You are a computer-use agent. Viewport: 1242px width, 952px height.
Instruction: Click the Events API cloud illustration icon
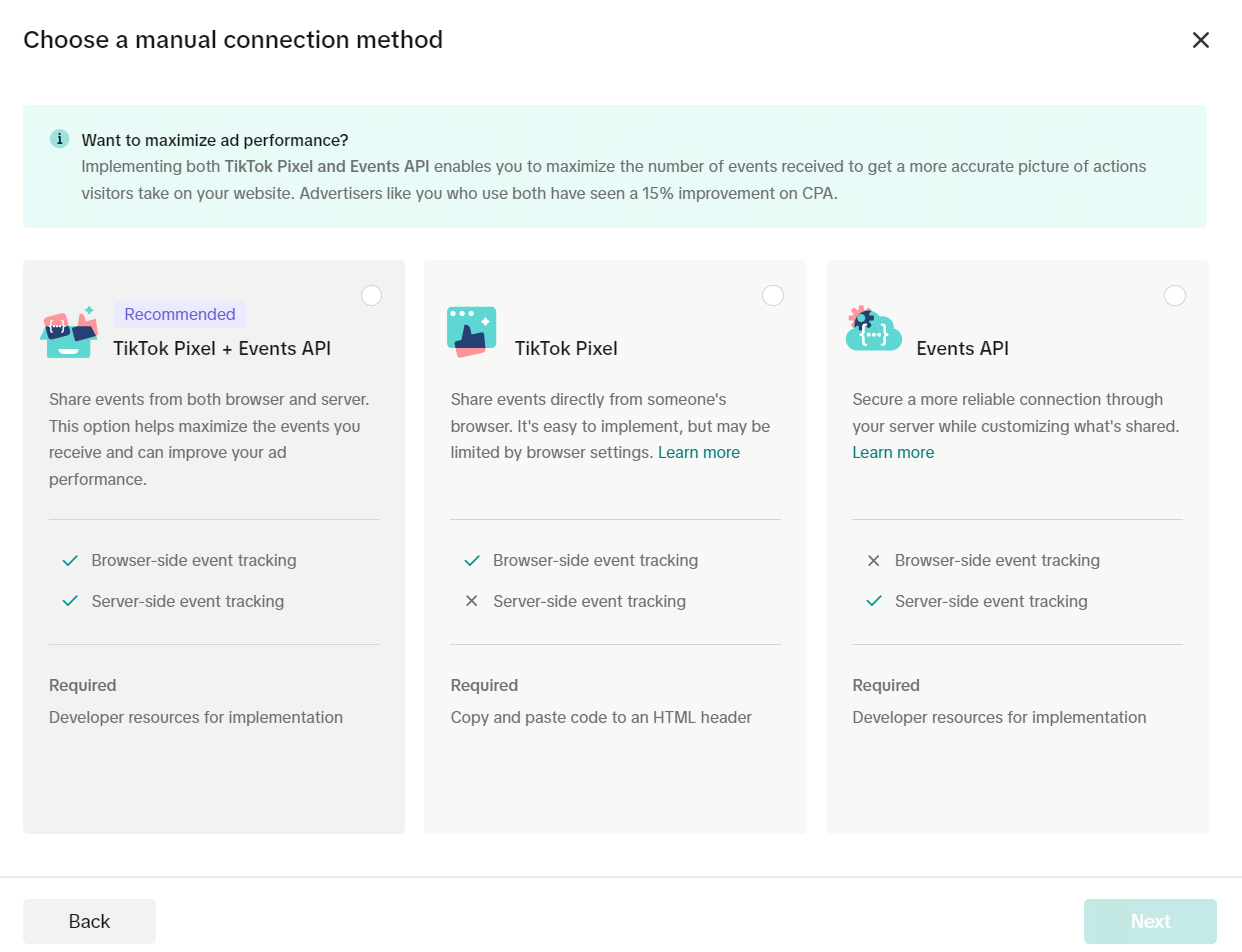pos(873,329)
